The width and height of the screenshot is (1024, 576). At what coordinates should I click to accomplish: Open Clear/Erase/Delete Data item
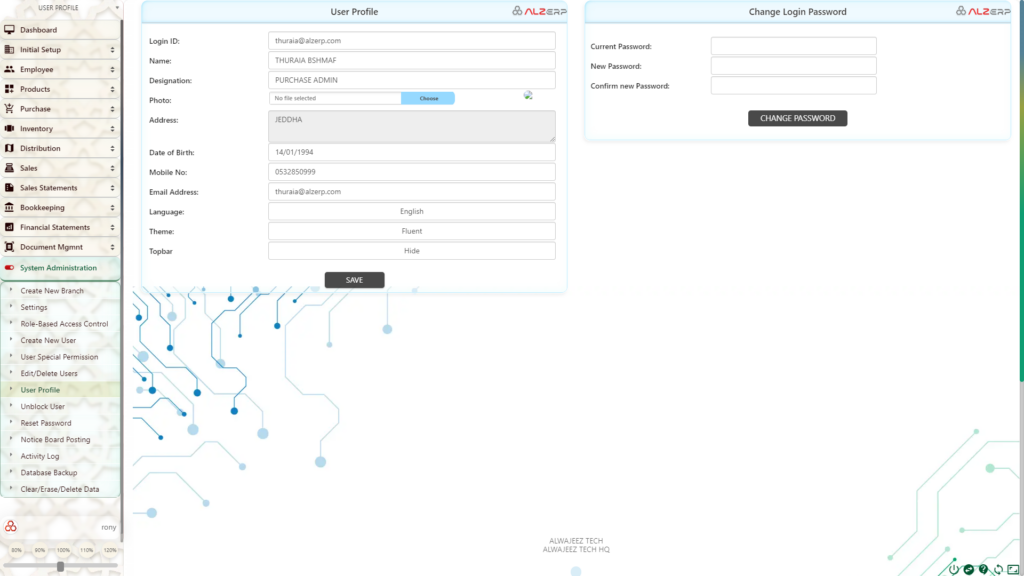[x=59, y=489]
